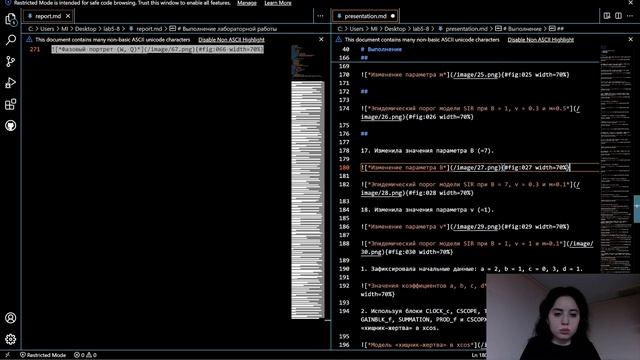Select report.md breadcrumb in left editor
640x360 pixels.
[x=149, y=29]
